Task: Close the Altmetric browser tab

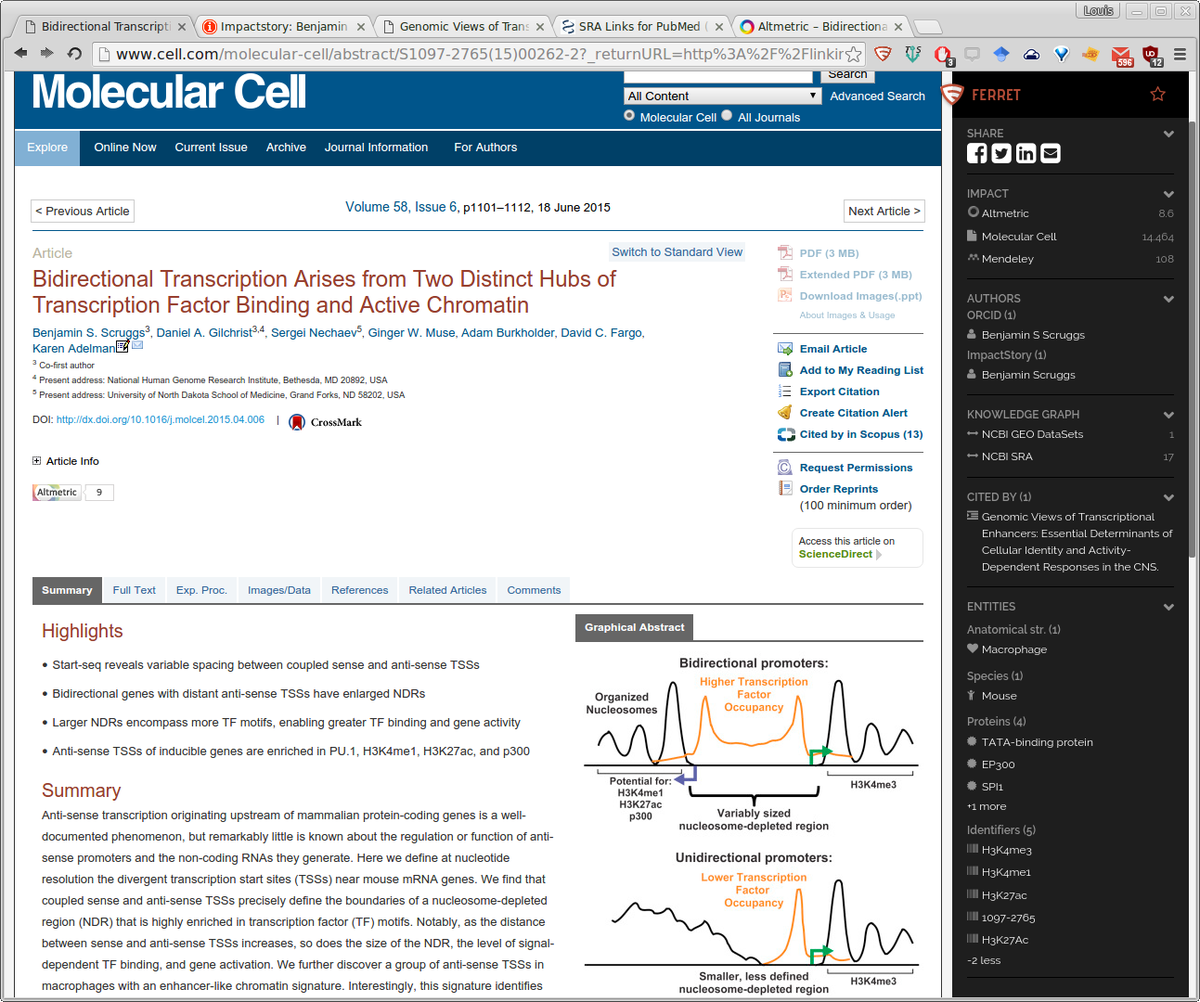Action: click(x=899, y=26)
